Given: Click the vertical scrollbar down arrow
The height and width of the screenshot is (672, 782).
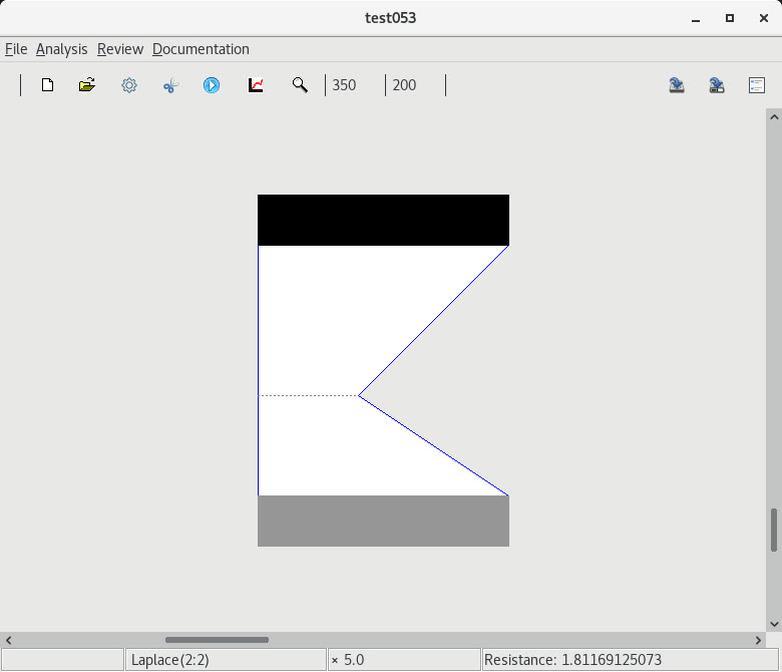Looking at the screenshot, I should (x=773, y=624).
